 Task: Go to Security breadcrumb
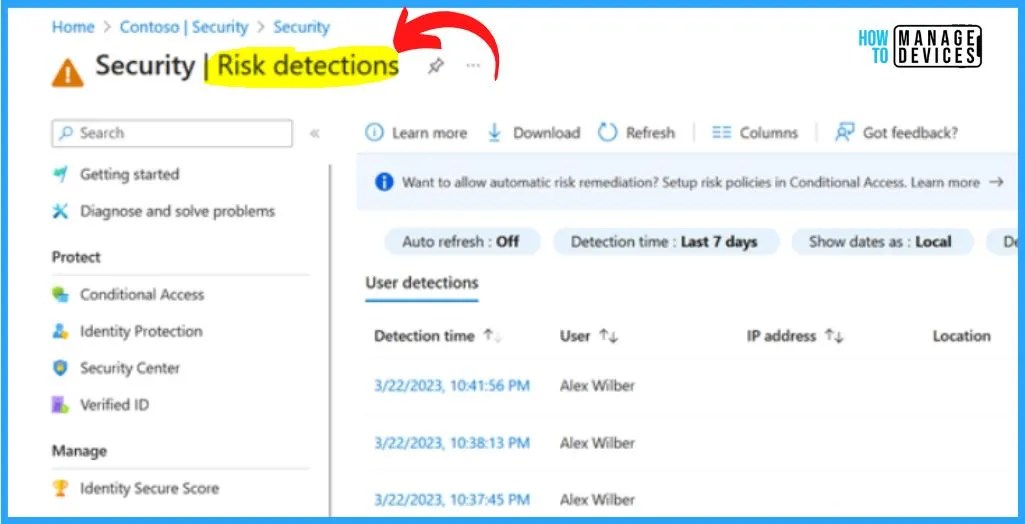tap(301, 27)
